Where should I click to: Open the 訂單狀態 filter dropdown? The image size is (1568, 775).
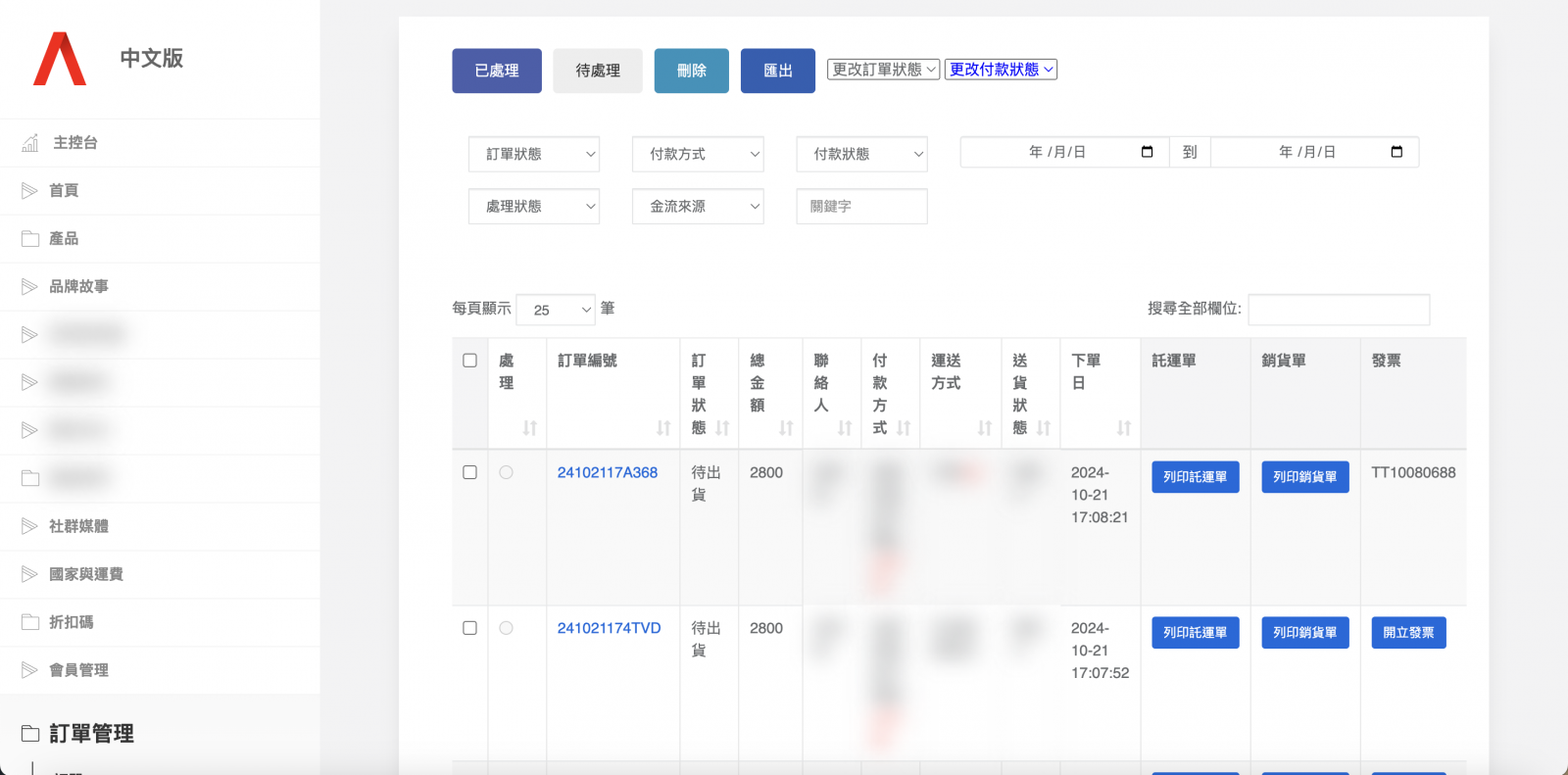click(534, 154)
